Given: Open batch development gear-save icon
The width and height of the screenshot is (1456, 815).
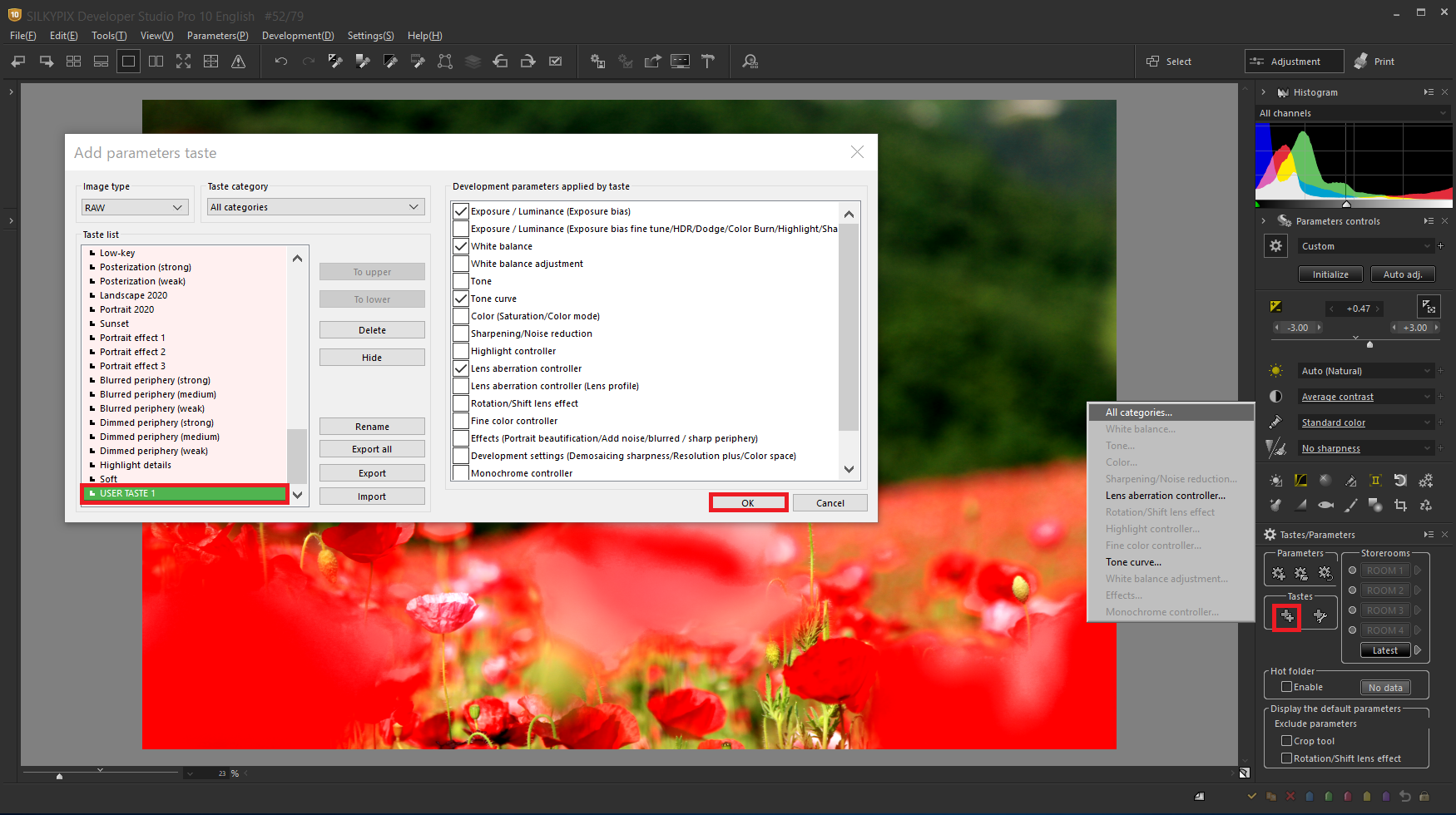Looking at the screenshot, I should tap(597, 62).
